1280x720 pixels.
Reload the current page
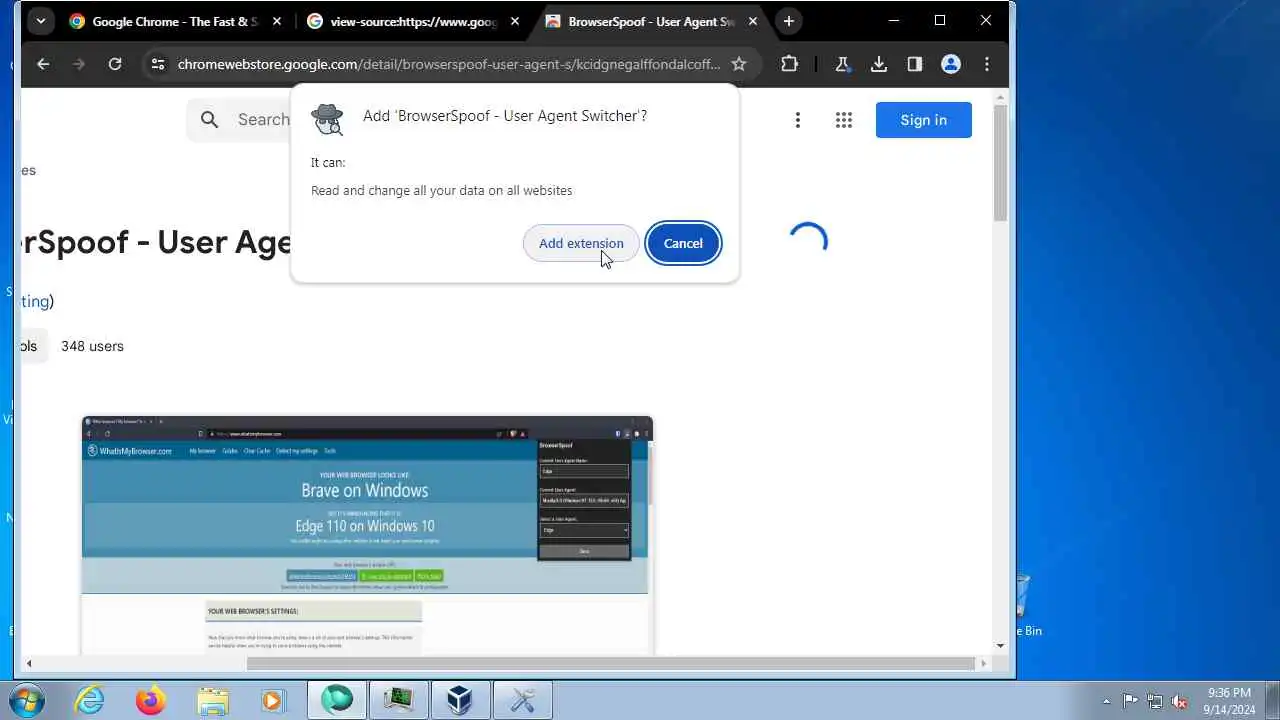click(x=115, y=64)
